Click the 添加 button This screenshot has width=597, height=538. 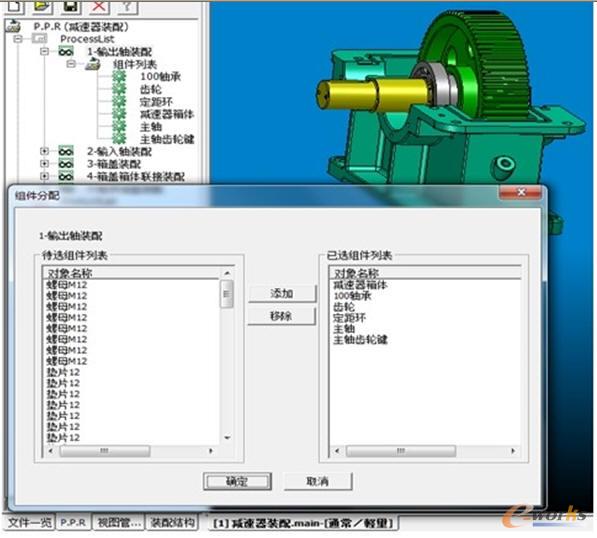282,294
